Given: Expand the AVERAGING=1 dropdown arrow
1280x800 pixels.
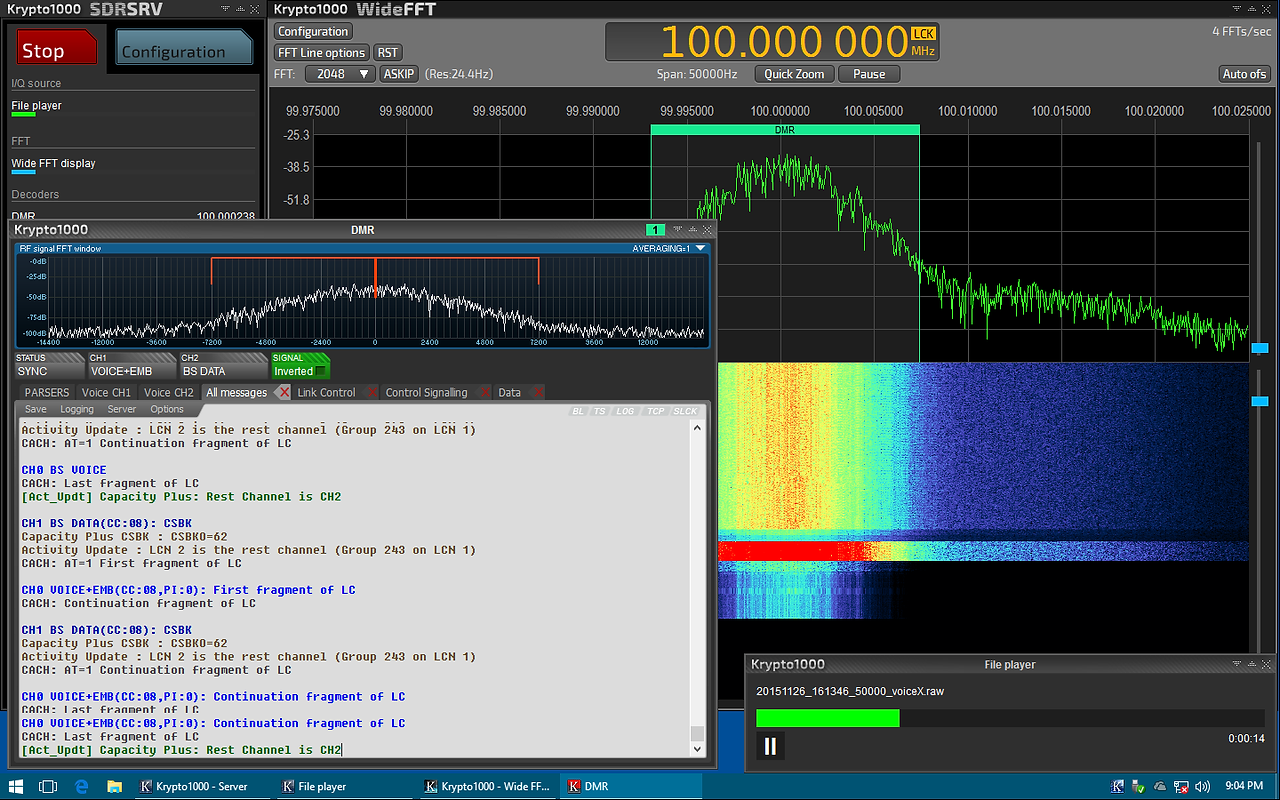Looking at the screenshot, I should 700,248.
